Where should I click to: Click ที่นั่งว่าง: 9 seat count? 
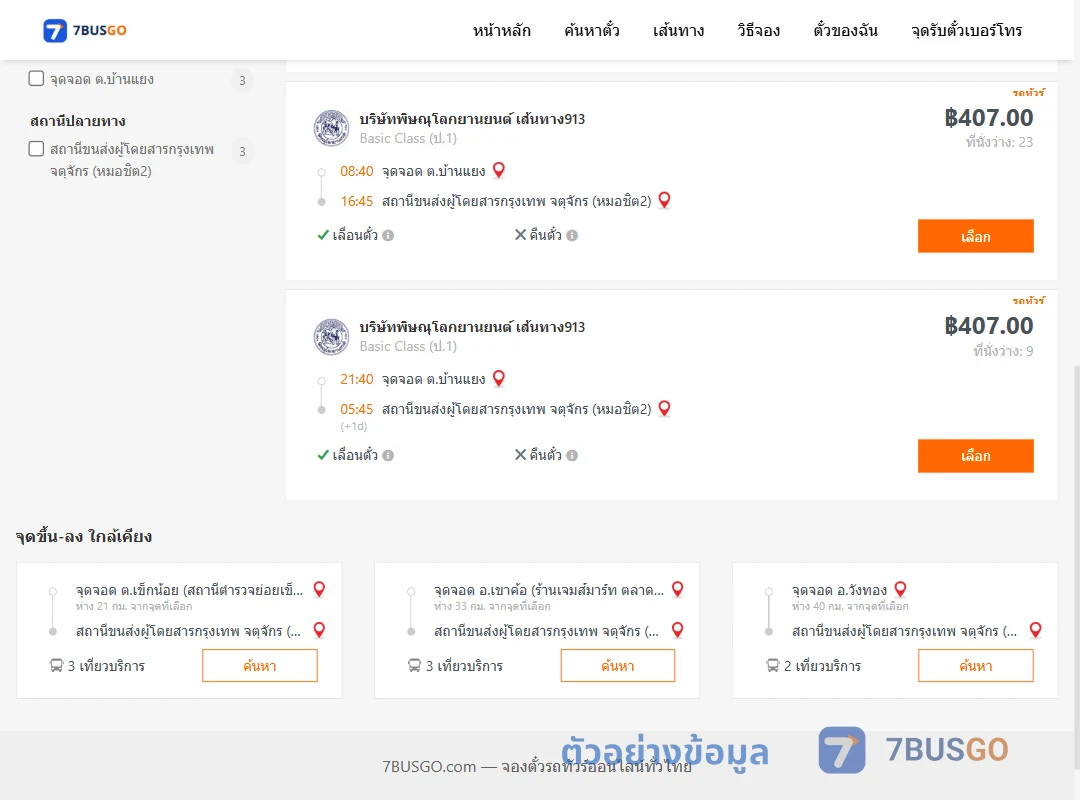click(1003, 351)
